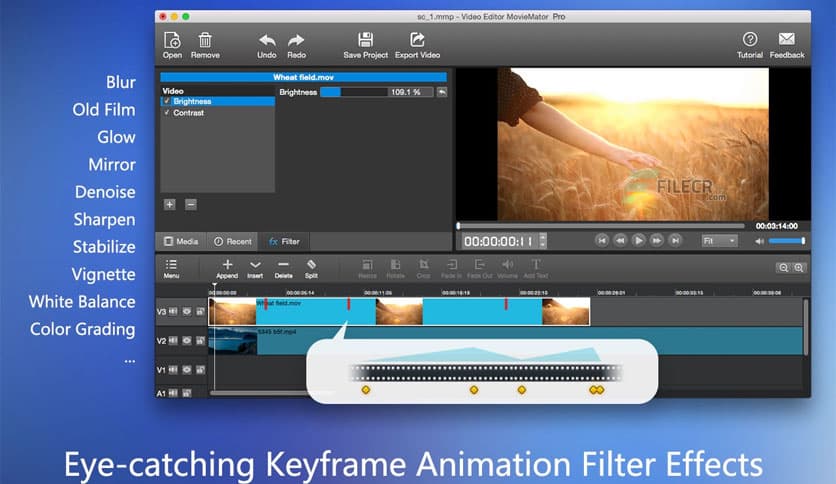Open the Tutorial help icon
Image resolution: width=836 pixels, height=484 pixels.
click(x=750, y=45)
